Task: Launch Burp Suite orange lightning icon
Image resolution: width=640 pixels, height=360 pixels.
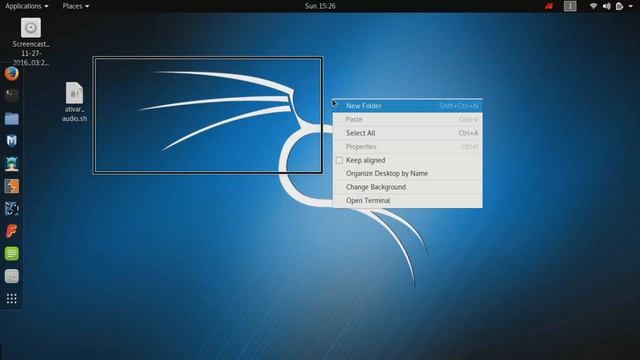Action: point(11,186)
